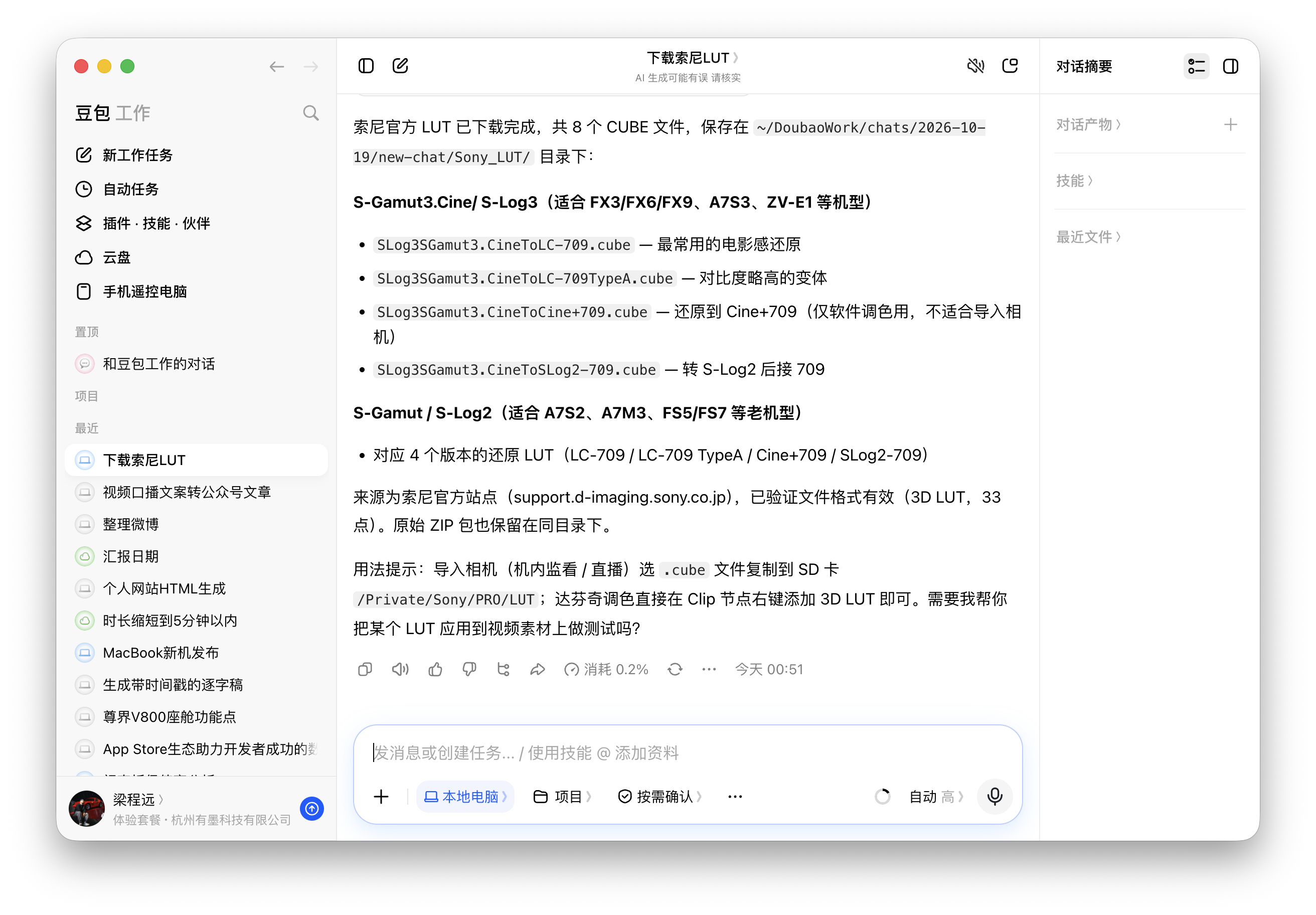Add attachment with the plus button
Viewport: 1316px width, 915px height.
point(381,796)
